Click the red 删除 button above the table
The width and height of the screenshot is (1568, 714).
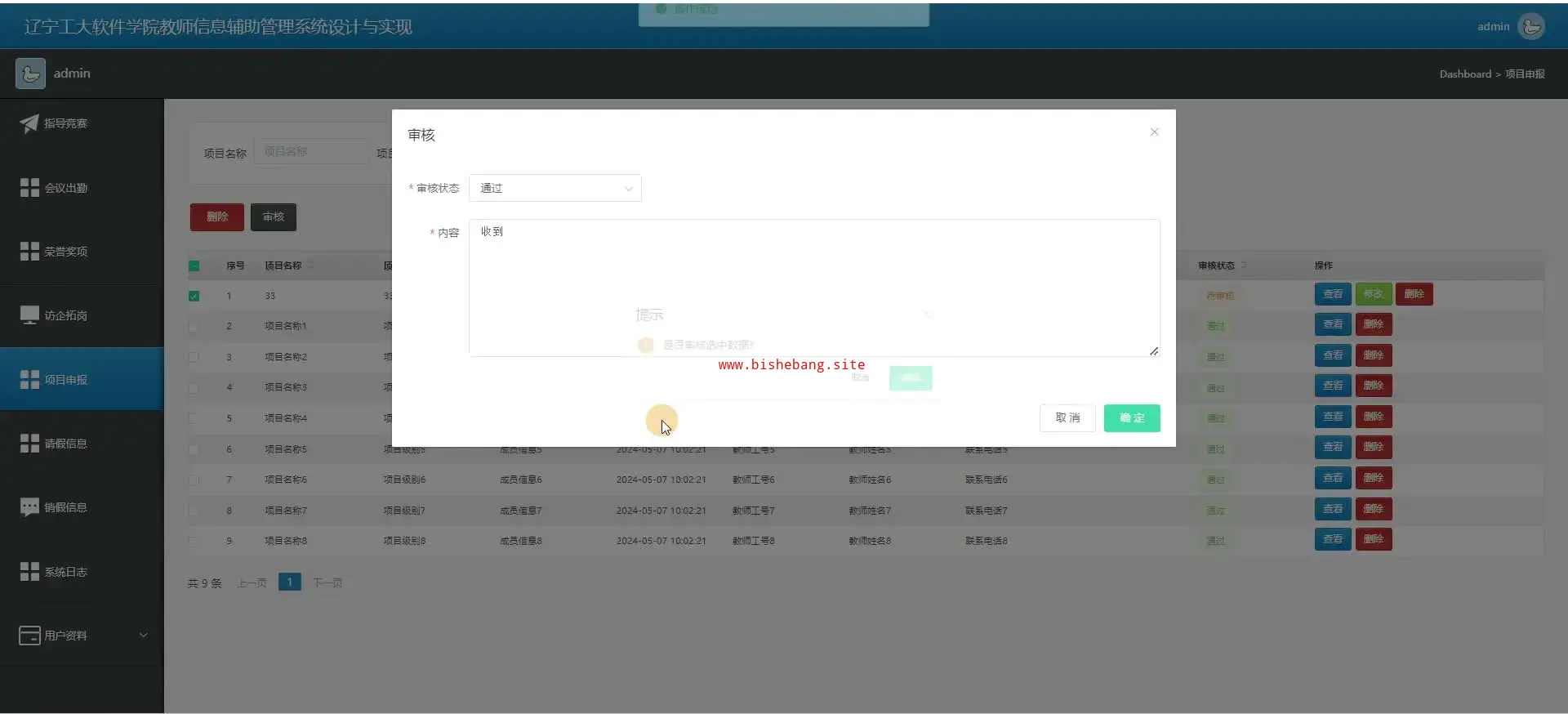click(217, 217)
